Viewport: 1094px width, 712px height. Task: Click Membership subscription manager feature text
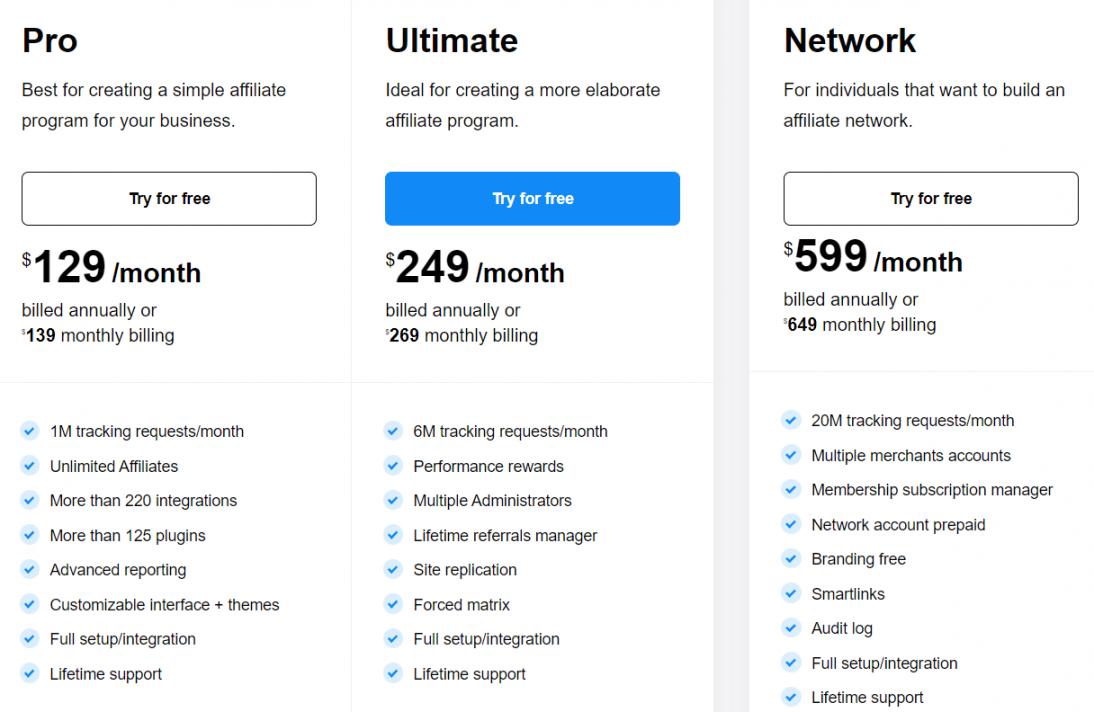click(931, 490)
